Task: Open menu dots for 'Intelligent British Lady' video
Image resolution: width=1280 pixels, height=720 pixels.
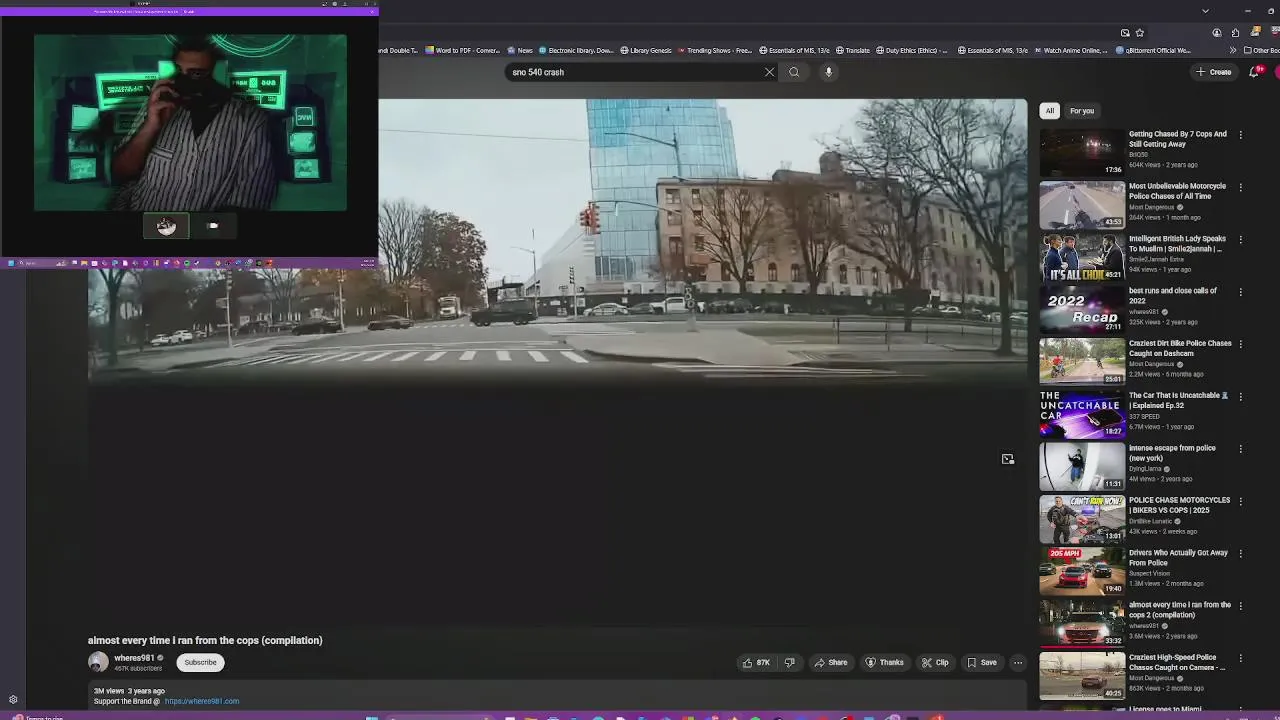Action: (x=1241, y=239)
